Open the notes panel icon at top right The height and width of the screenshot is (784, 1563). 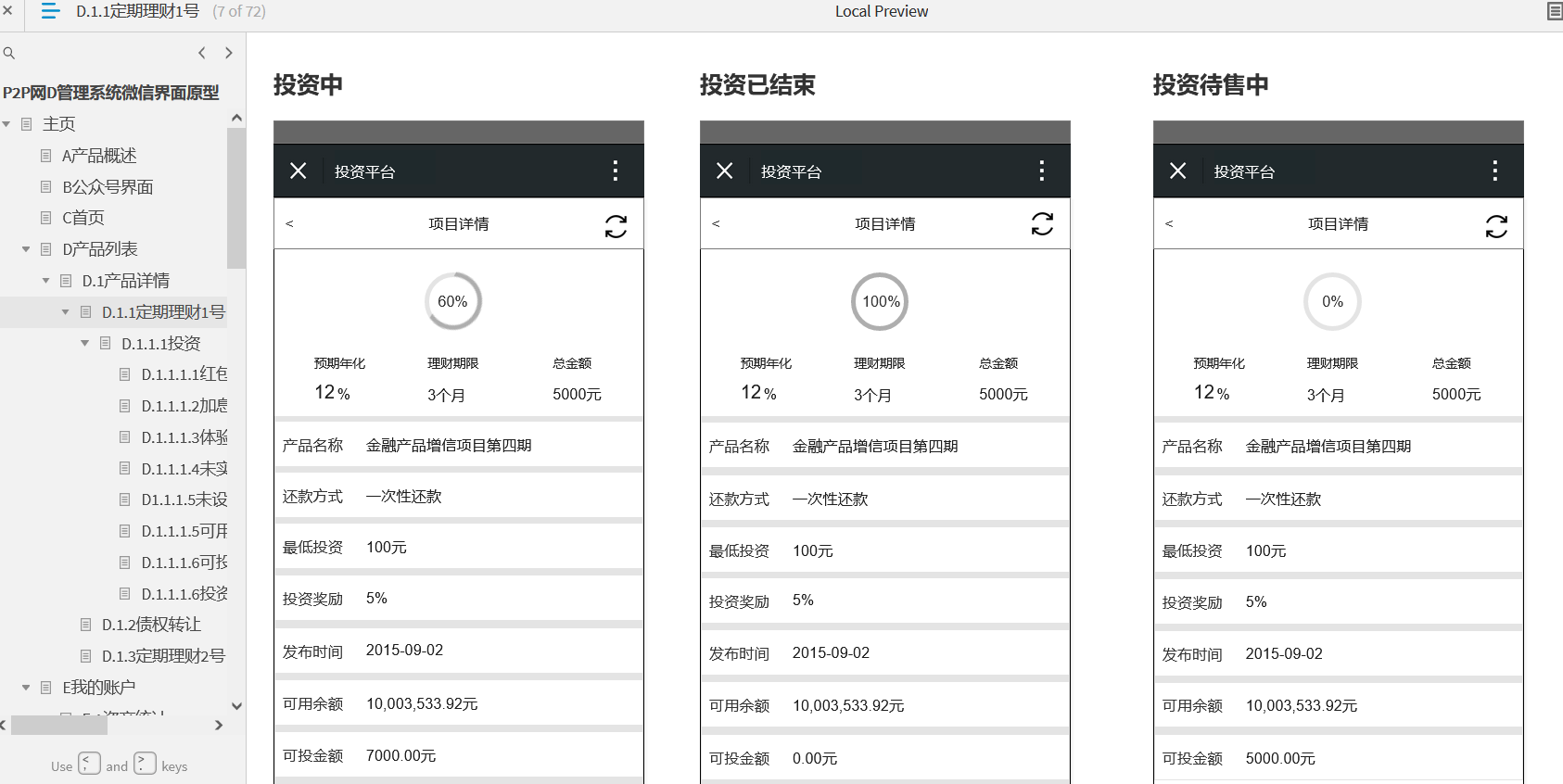1555,11
